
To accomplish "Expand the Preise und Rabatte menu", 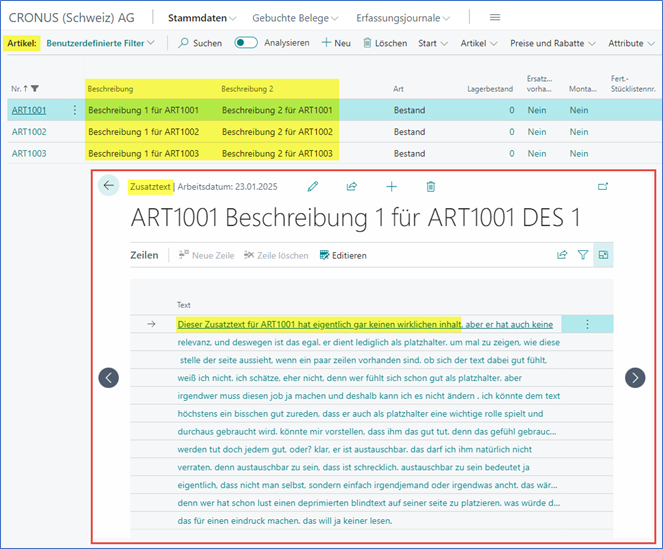I will coord(554,44).
